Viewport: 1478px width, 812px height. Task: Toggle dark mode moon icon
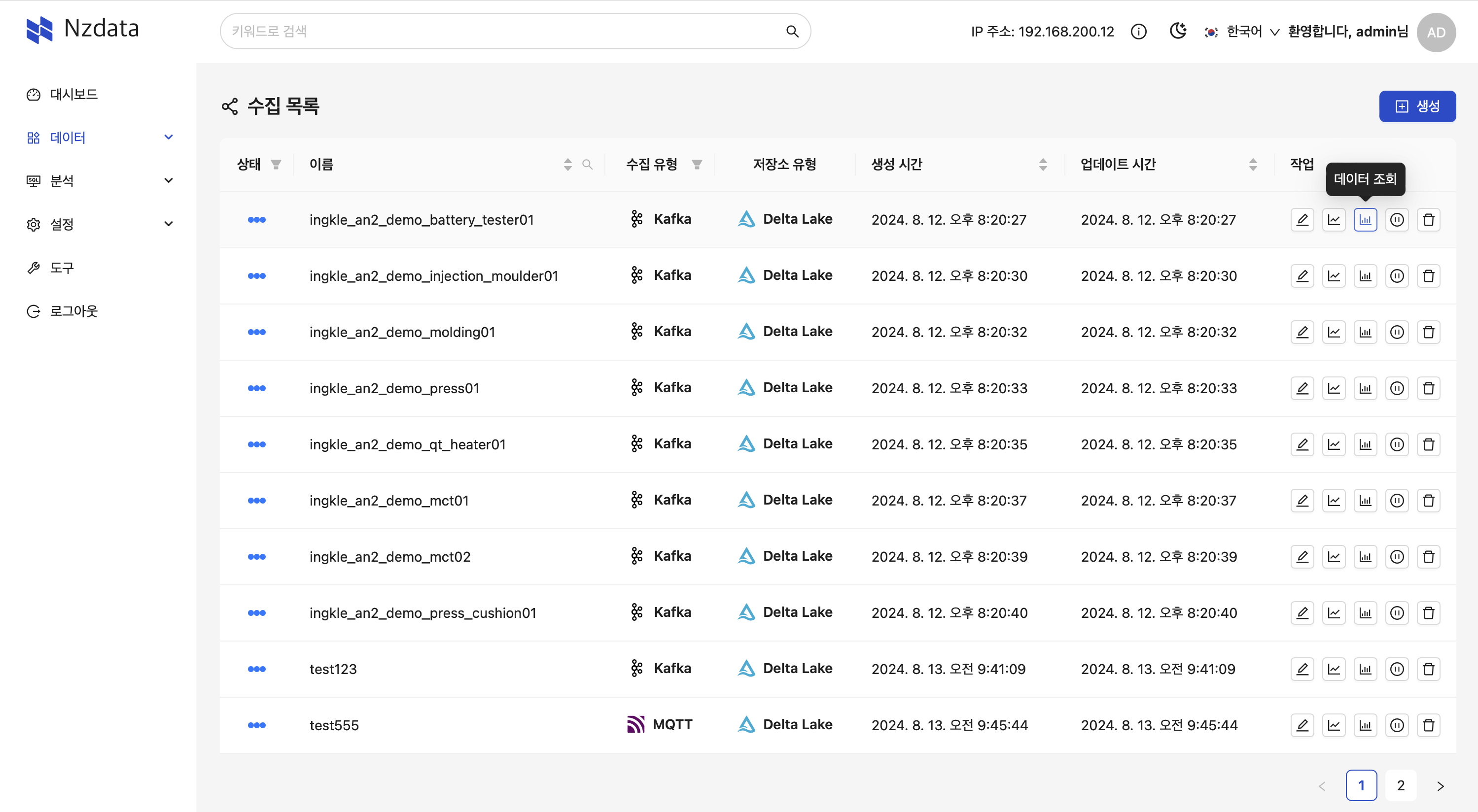tap(1178, 31)
